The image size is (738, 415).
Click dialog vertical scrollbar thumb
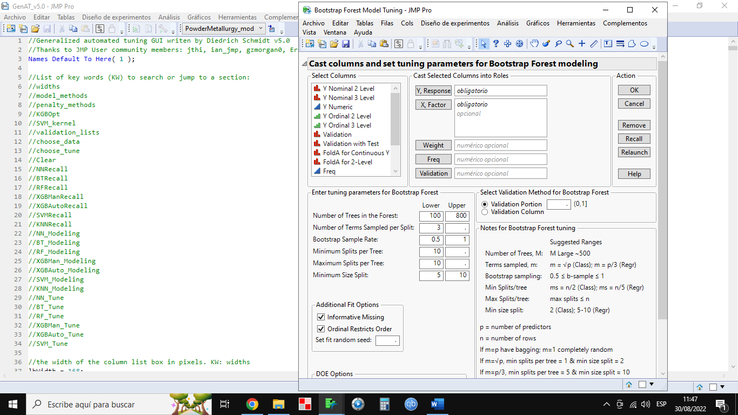point(662,191)
